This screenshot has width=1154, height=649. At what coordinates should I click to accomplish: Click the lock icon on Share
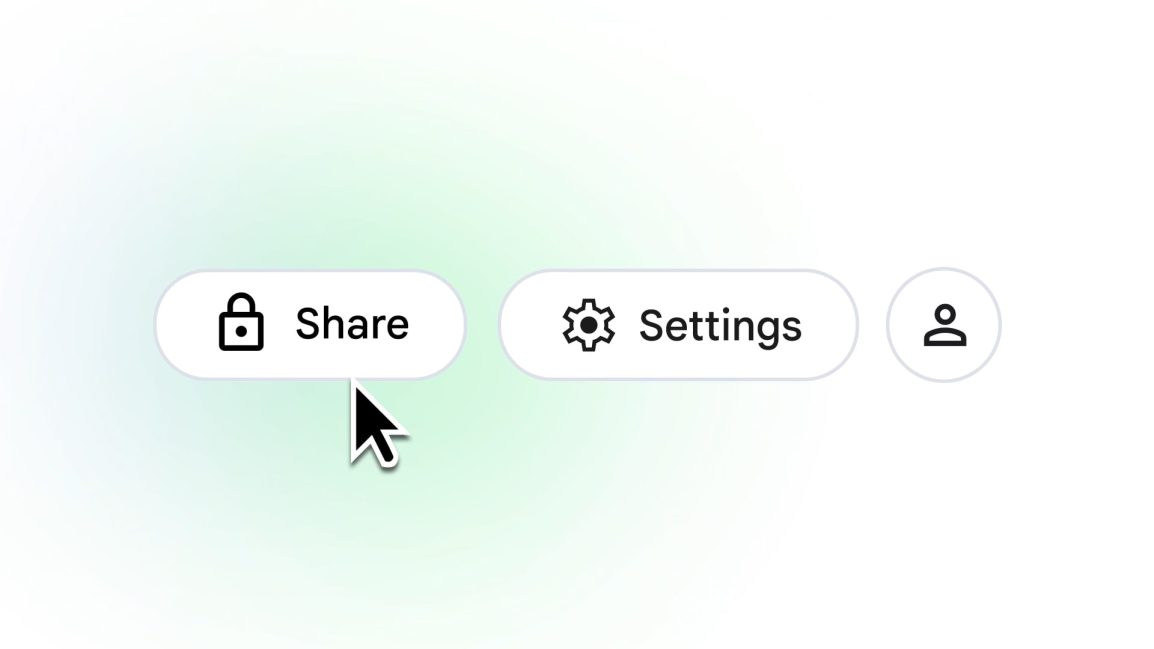pyautogui.click(x=241, y=322)
